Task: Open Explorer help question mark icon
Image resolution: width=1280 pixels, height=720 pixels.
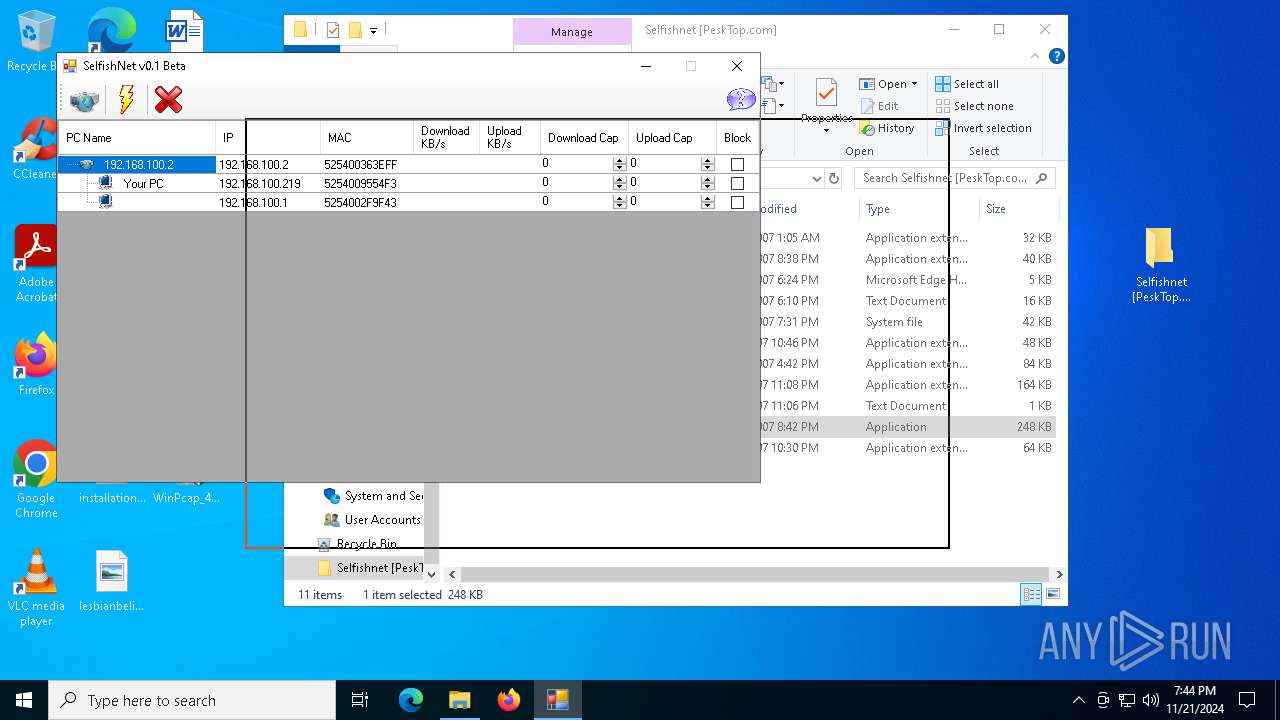Action: click(1056, 56)
